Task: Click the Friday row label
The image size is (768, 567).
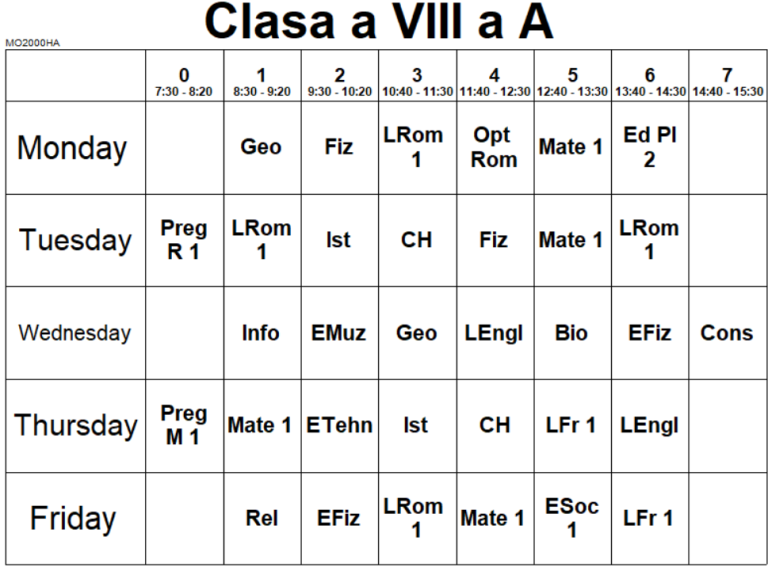Action: pyautogui.click(x=73, y=519)
